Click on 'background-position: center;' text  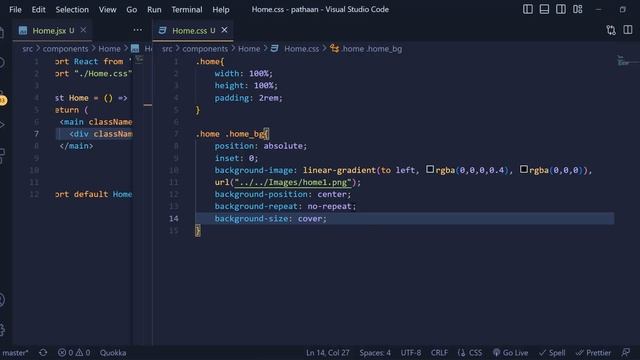[x=283, y=194]
